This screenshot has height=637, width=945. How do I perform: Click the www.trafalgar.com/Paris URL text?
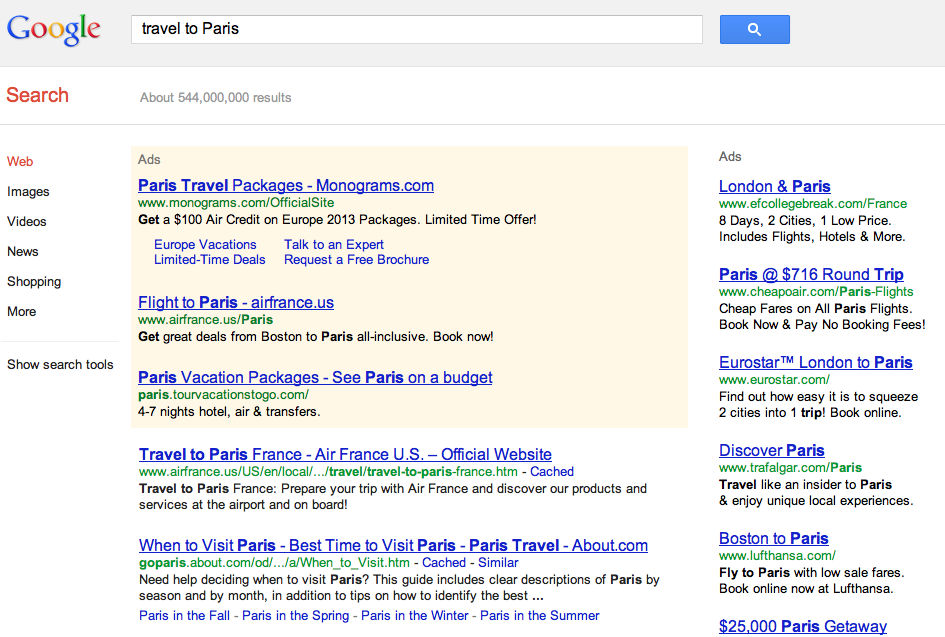click(790, 468)
